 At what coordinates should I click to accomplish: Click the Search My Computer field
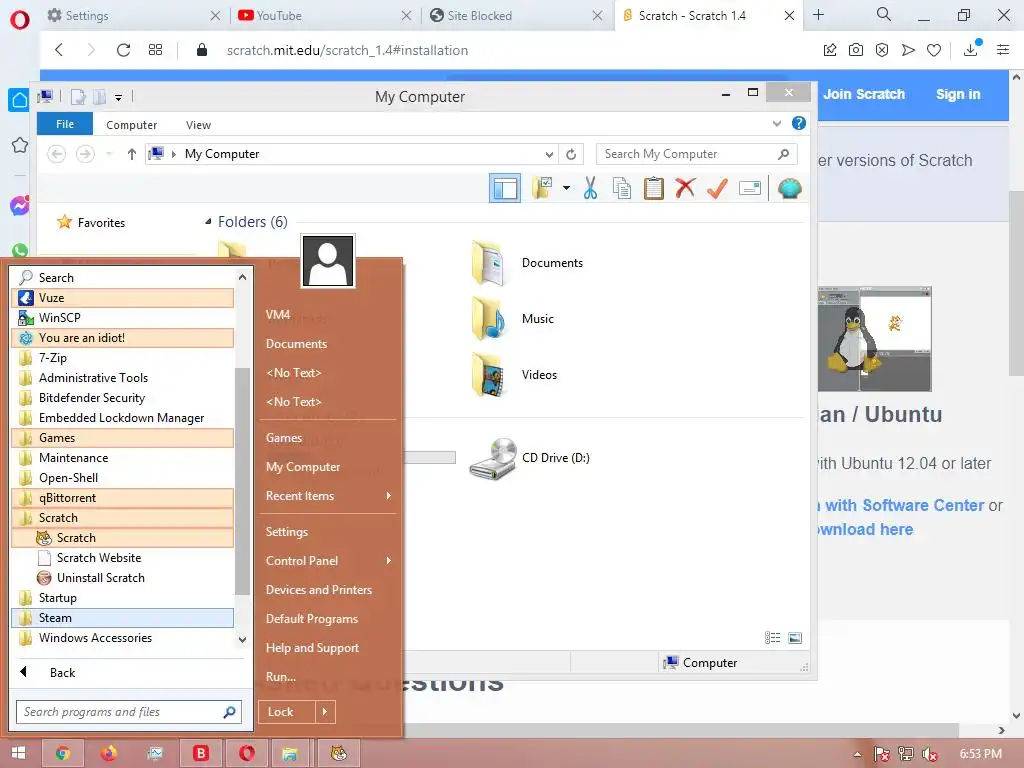click(x=697, y=154)
